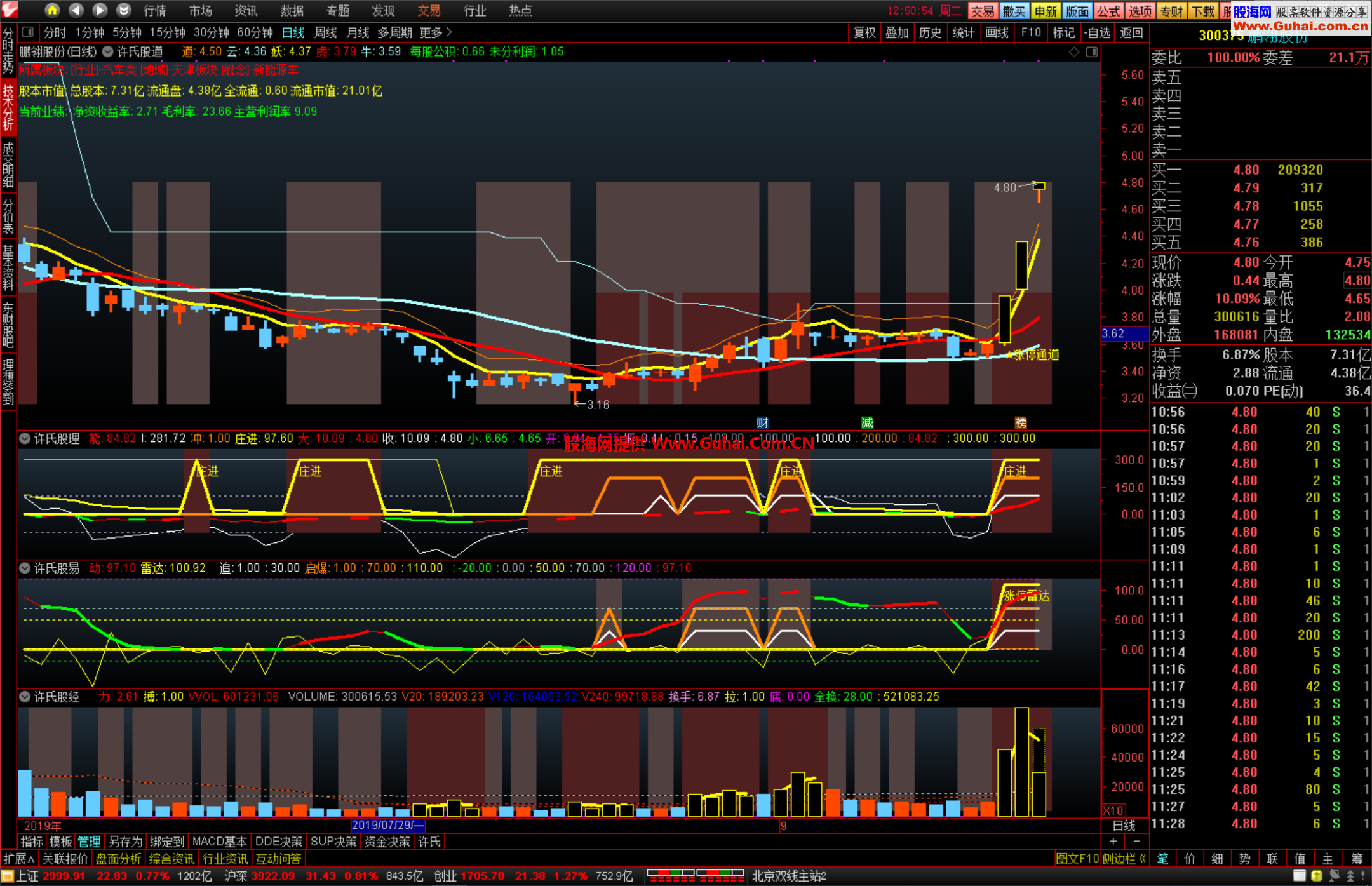Click the yellow tray icon in the status bar
1372x886 pixels.
click(x=1317, y=876)
